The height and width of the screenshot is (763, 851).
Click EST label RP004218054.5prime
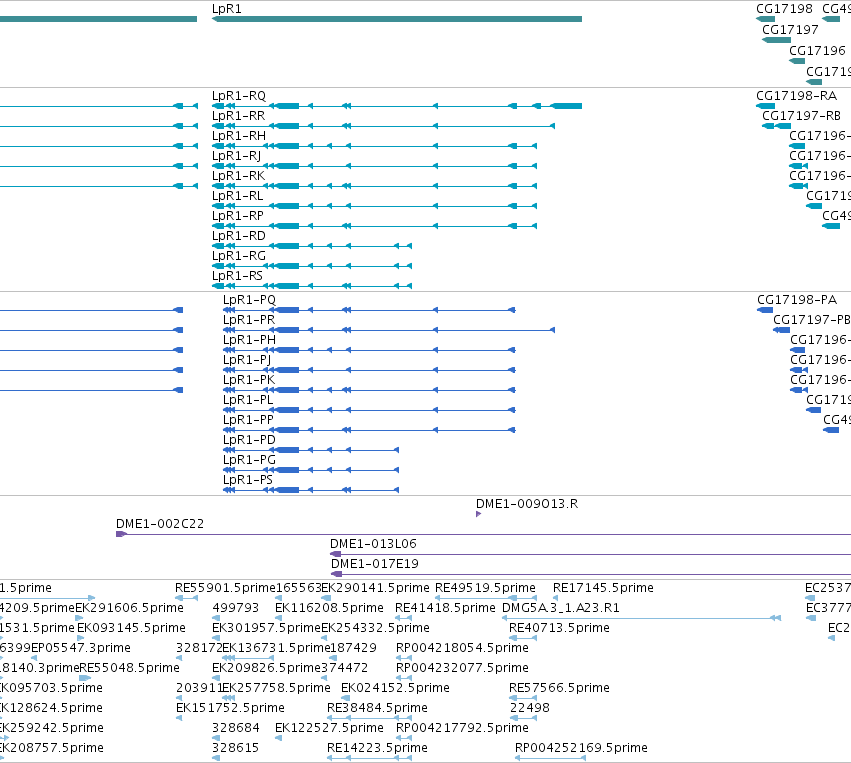(x=462, y=648)
